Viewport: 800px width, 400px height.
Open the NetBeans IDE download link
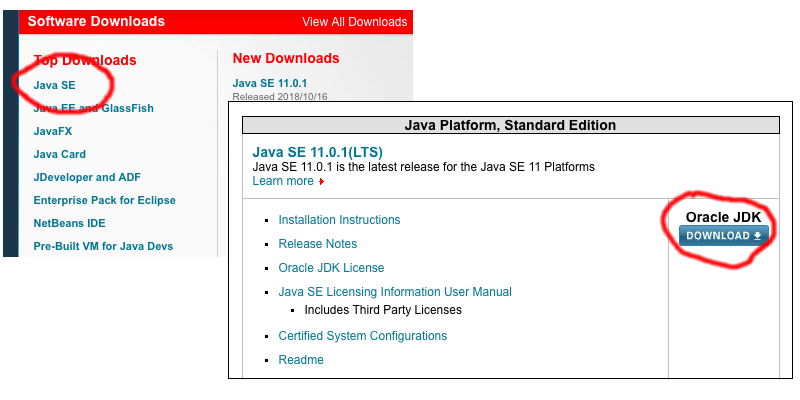tap(69, 223)
